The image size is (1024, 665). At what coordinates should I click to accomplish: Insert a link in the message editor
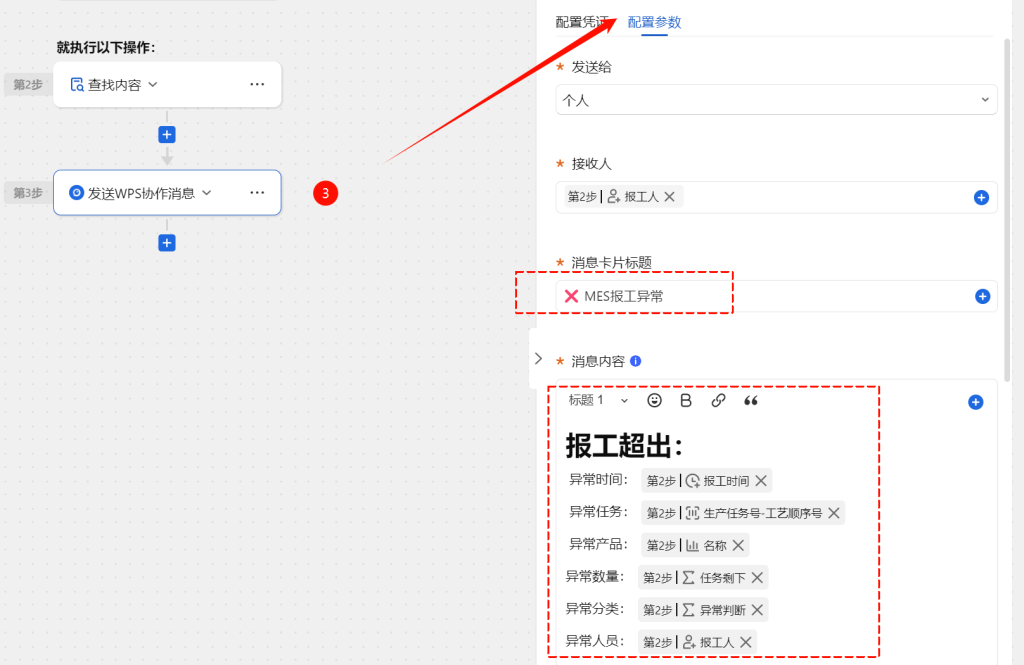[718, 400]
